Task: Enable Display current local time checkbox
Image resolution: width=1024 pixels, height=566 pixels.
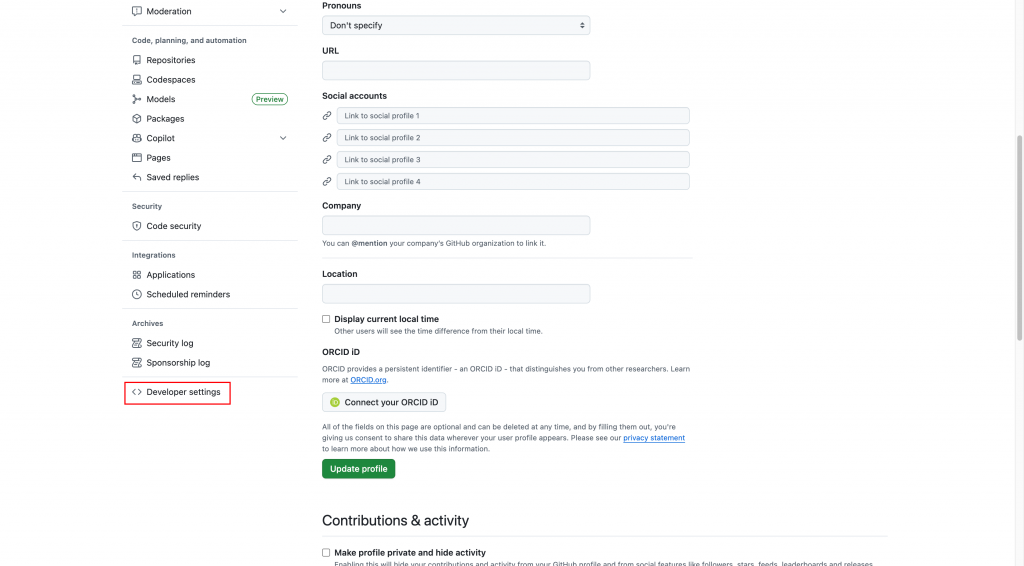Action: click(326, 319)
